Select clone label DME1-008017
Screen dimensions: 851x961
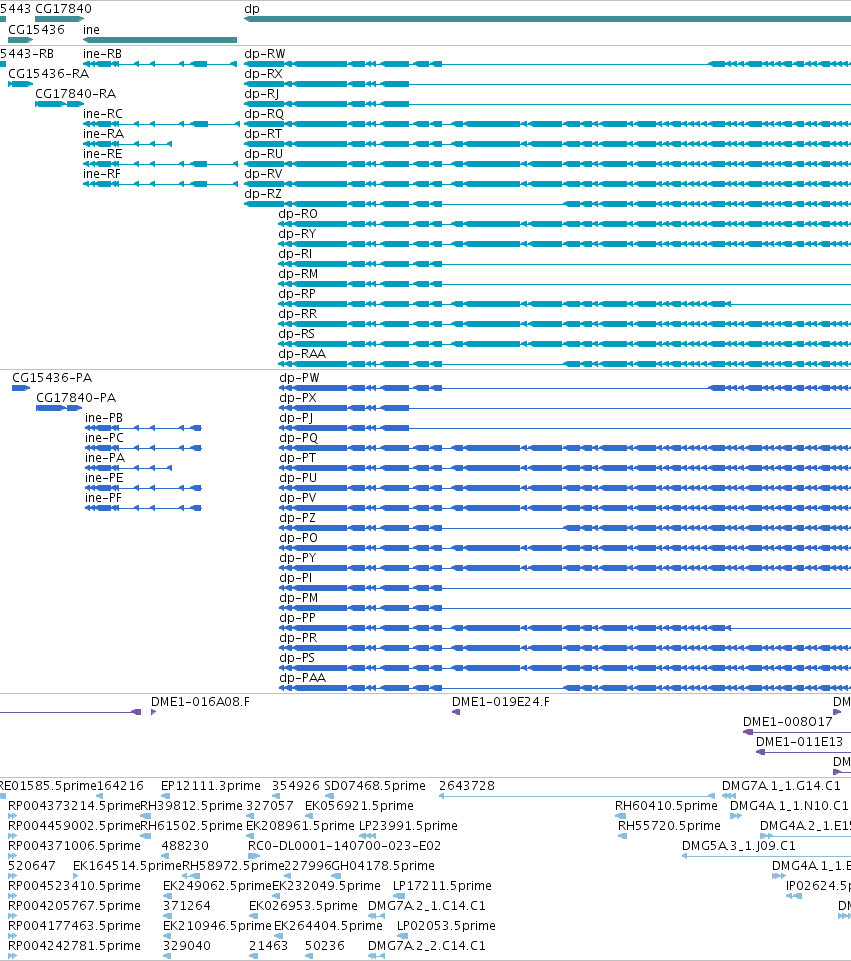tap(787, 722)
